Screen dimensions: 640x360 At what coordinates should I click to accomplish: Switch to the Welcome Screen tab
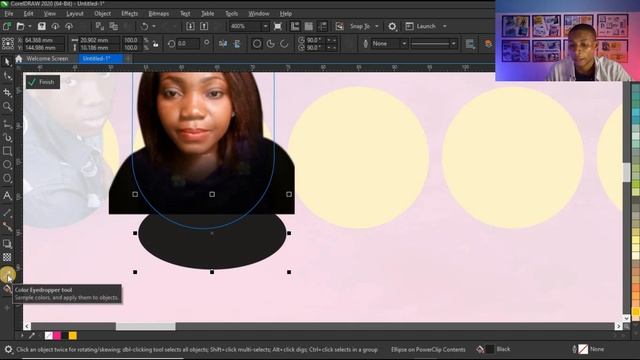(47, 59)
